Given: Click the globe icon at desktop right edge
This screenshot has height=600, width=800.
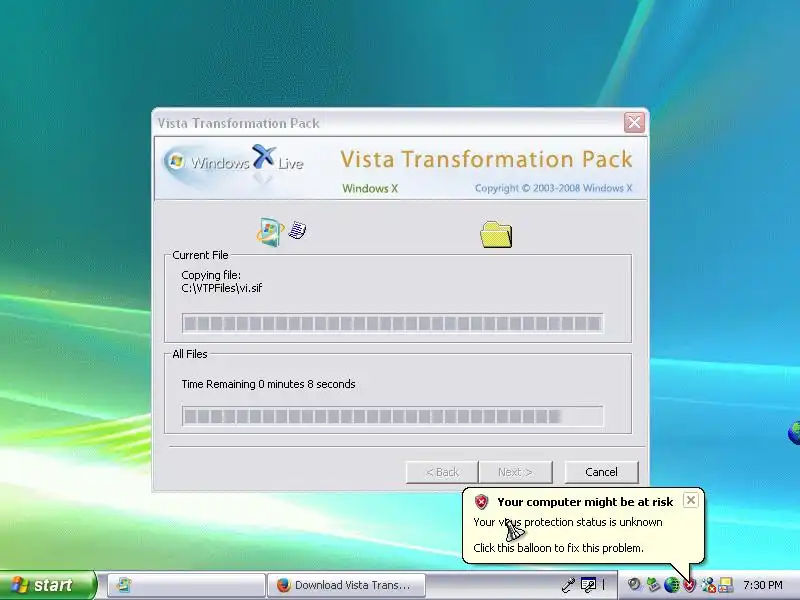Looking at the screenshot, I should pyautogui.click(x=794, y=433).
